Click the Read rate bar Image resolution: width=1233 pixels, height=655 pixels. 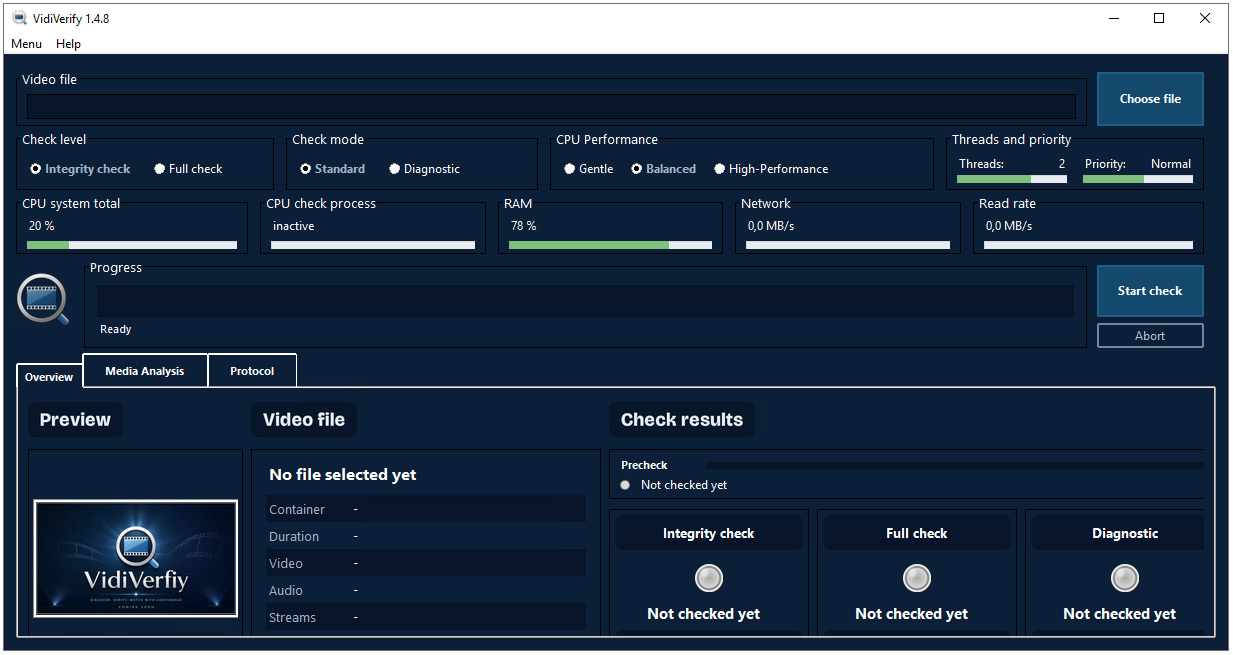[x=1088, y=245]
